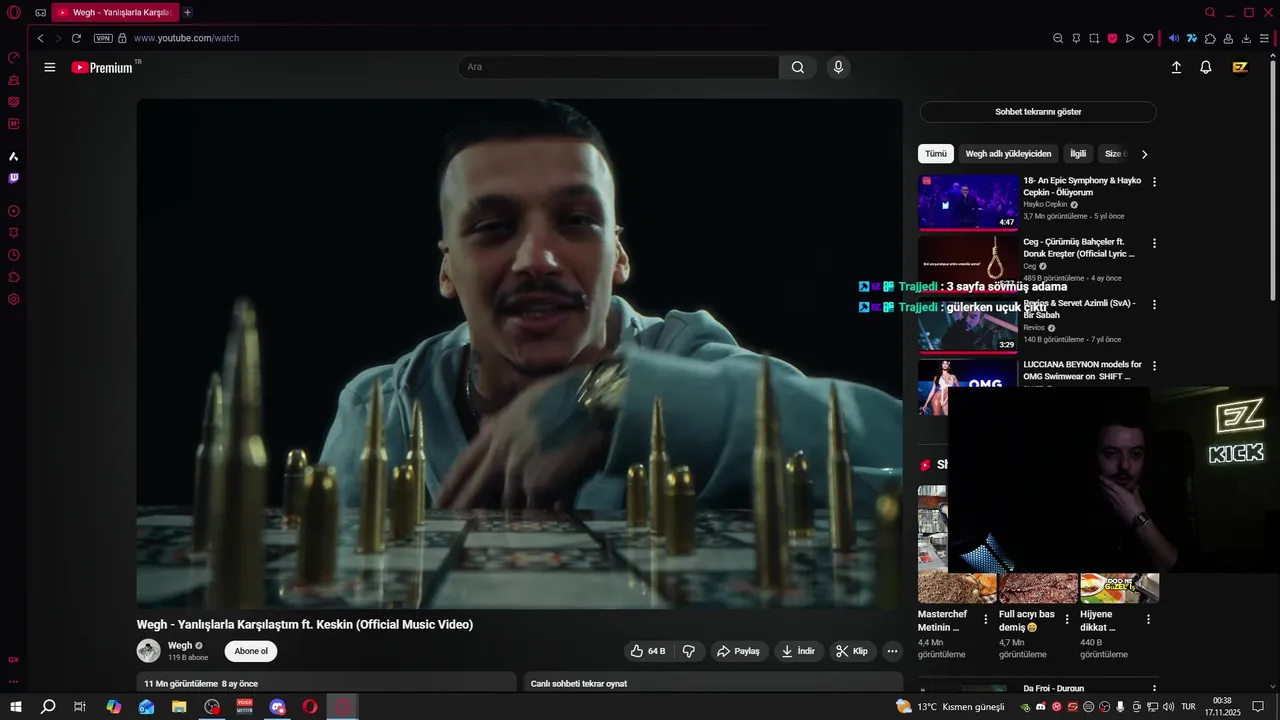Open Windows notification center icon
Image resolution: width=1280 pixels, height=720 pixels.
click(x=1259, y=707)
